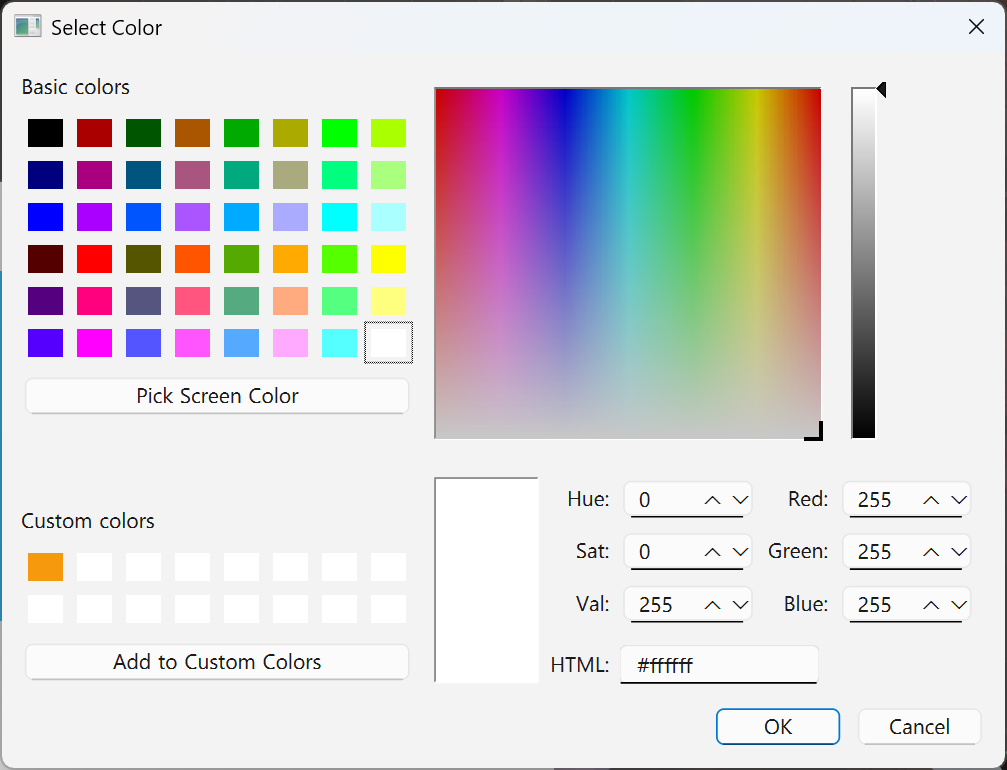Select the black basic color swatch
Image resolution: width=1007 pixels, height=770 pixels.
(x=45, y=133)
